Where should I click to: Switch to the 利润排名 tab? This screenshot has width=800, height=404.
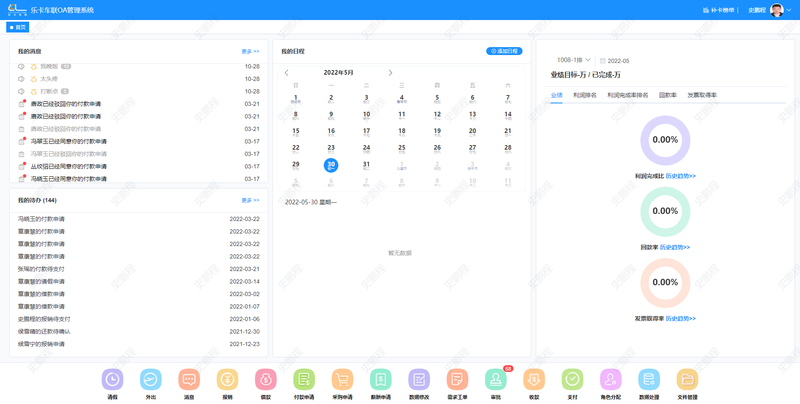click(x=584, y=95)
